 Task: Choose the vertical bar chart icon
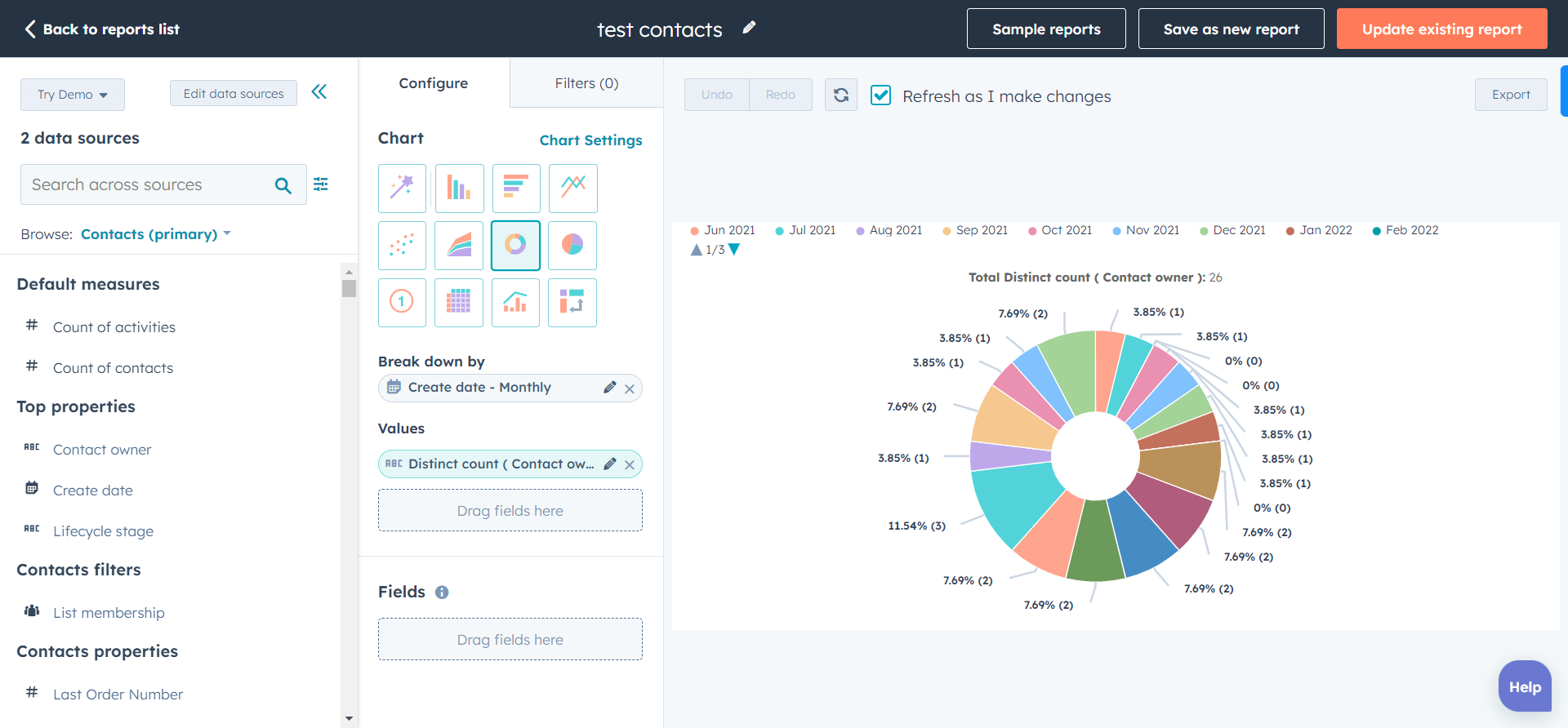click(x=459, y=189)
